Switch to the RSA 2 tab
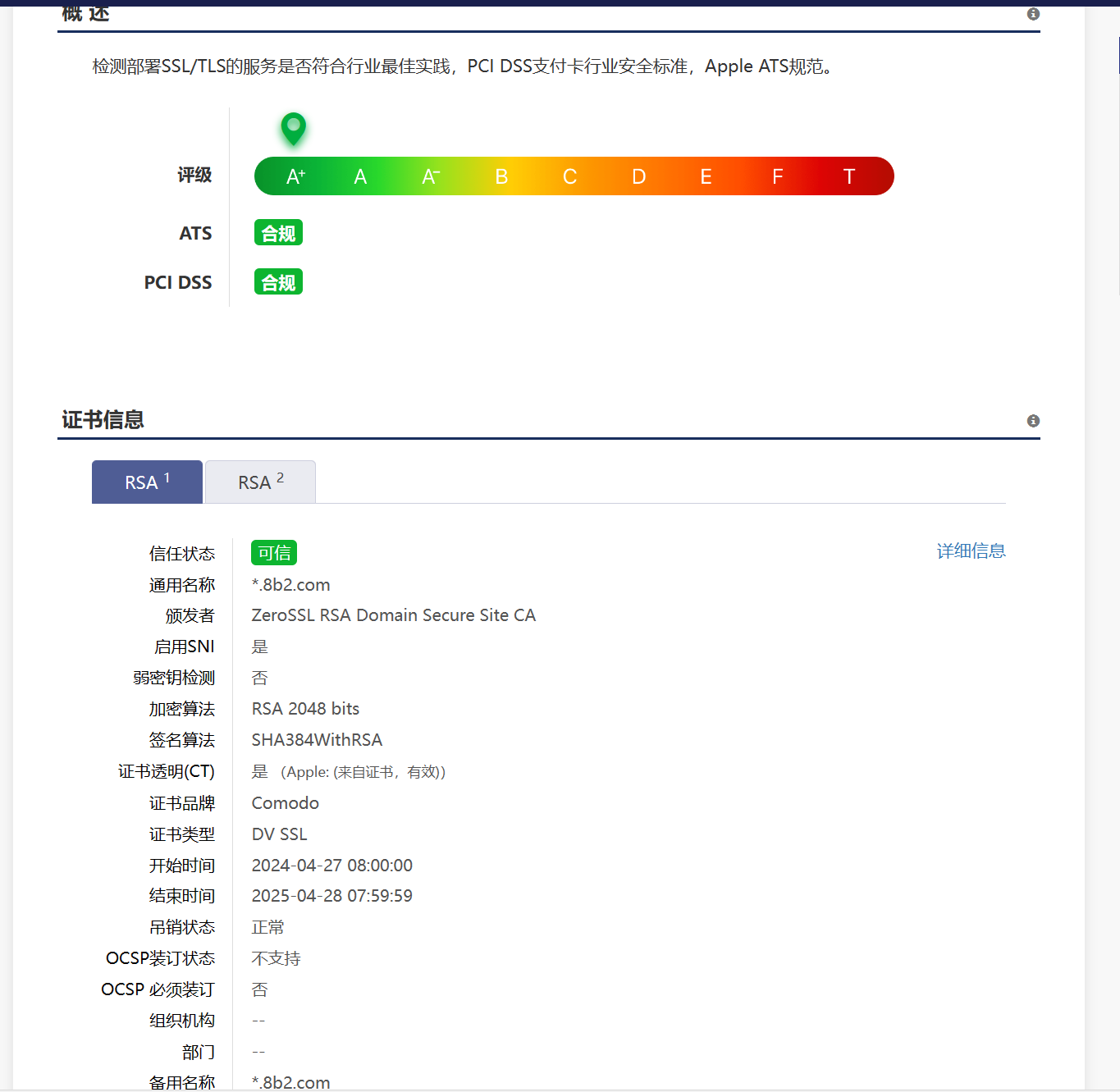This screenshot has height=1092, width=1120. point(260,482)
